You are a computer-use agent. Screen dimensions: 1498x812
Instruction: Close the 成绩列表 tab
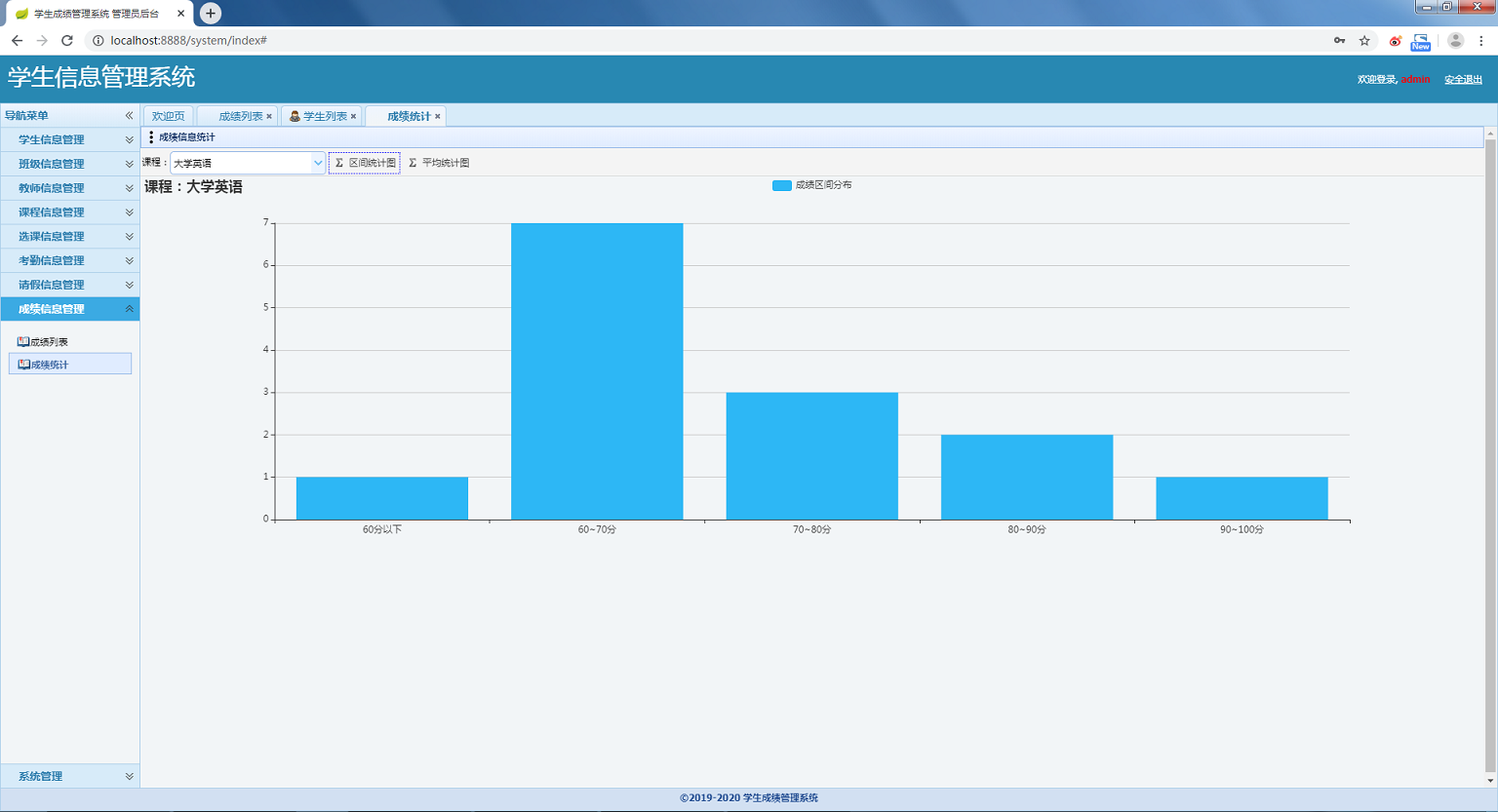(x=269, y=116)
